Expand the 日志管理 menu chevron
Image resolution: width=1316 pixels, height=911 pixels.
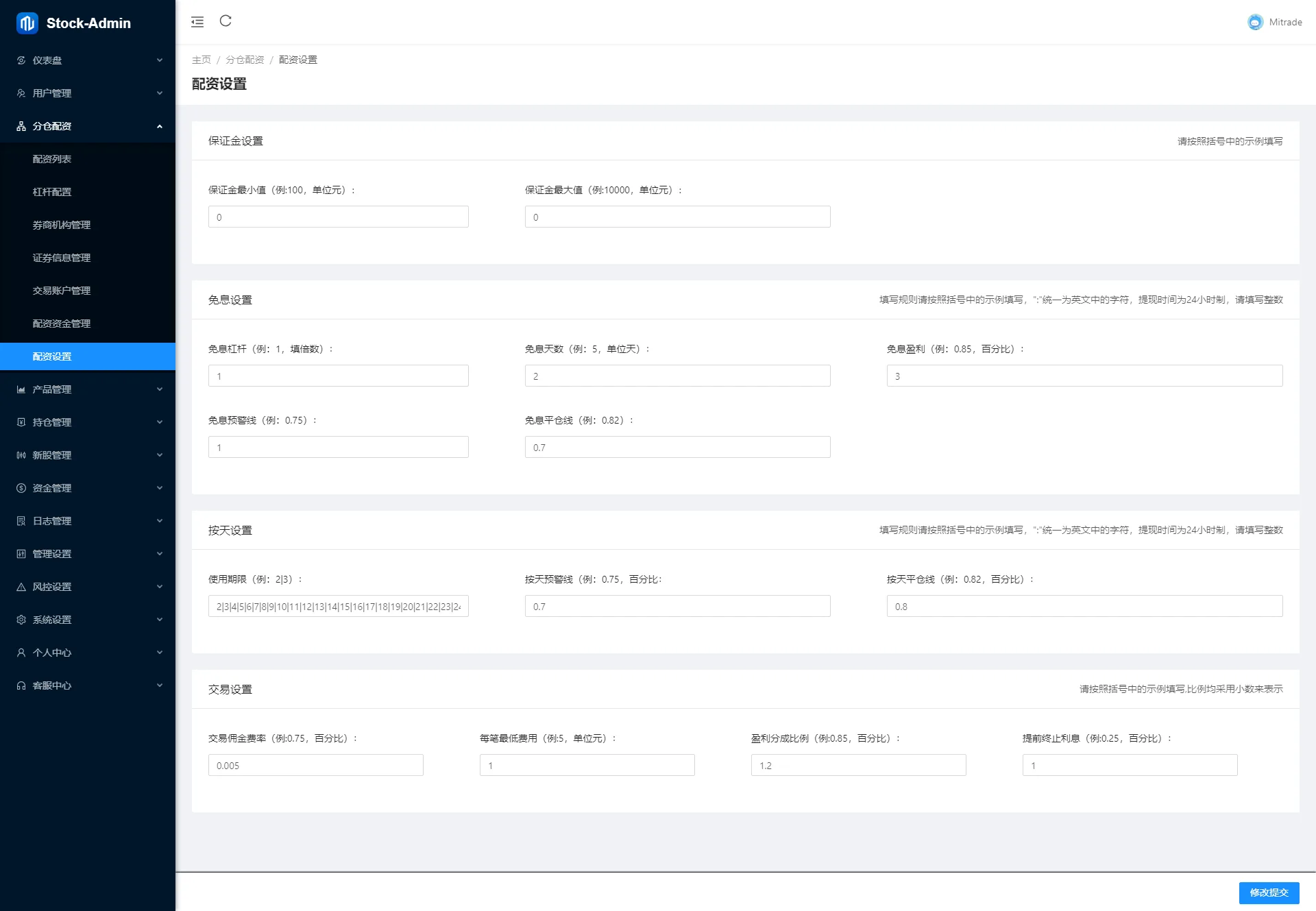160,521
